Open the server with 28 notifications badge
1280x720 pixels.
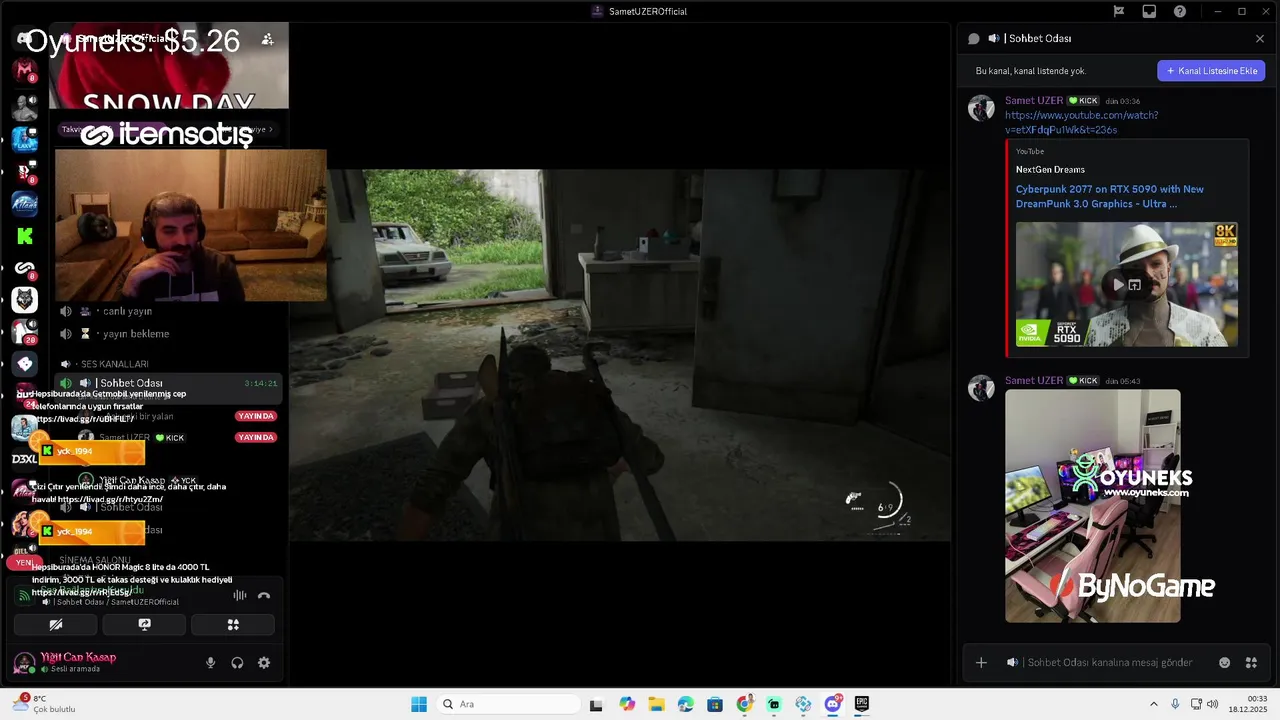pyautogui.click(x=25, y=332)
